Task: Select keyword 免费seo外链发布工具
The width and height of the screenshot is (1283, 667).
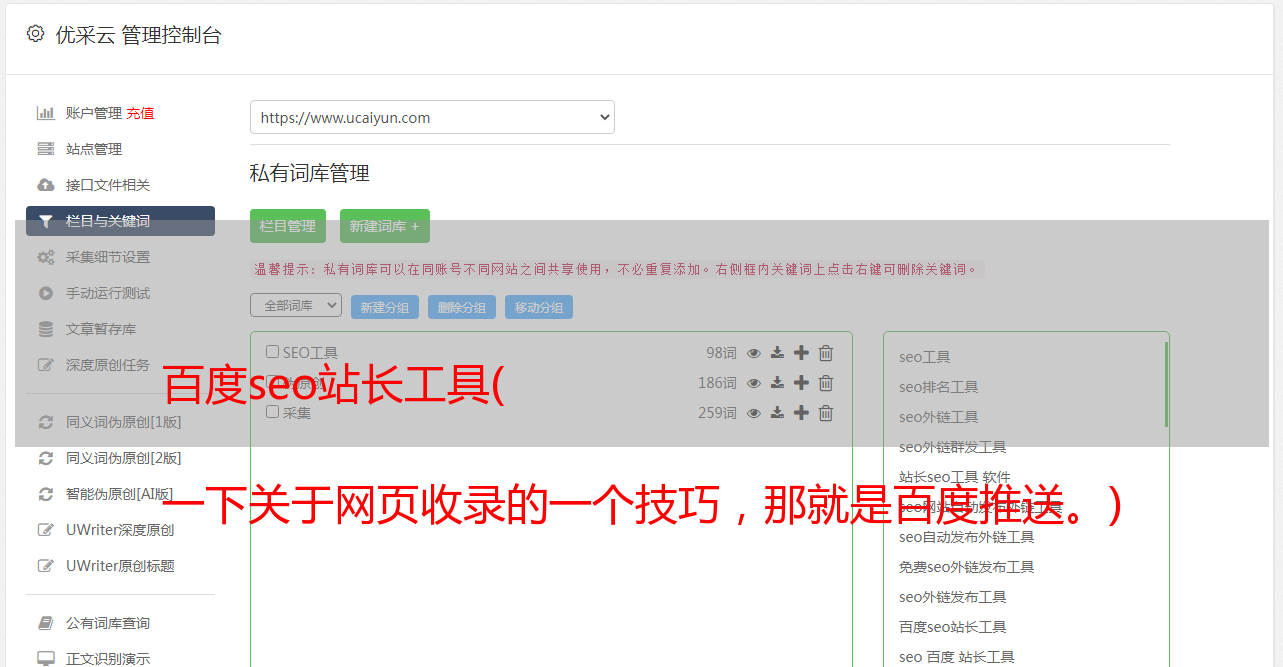Action: click(967, 567)
